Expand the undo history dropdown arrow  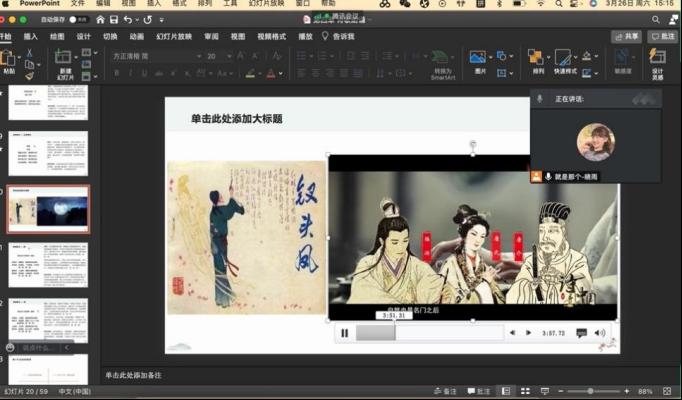pyautogui.click(x=137, y=20)
